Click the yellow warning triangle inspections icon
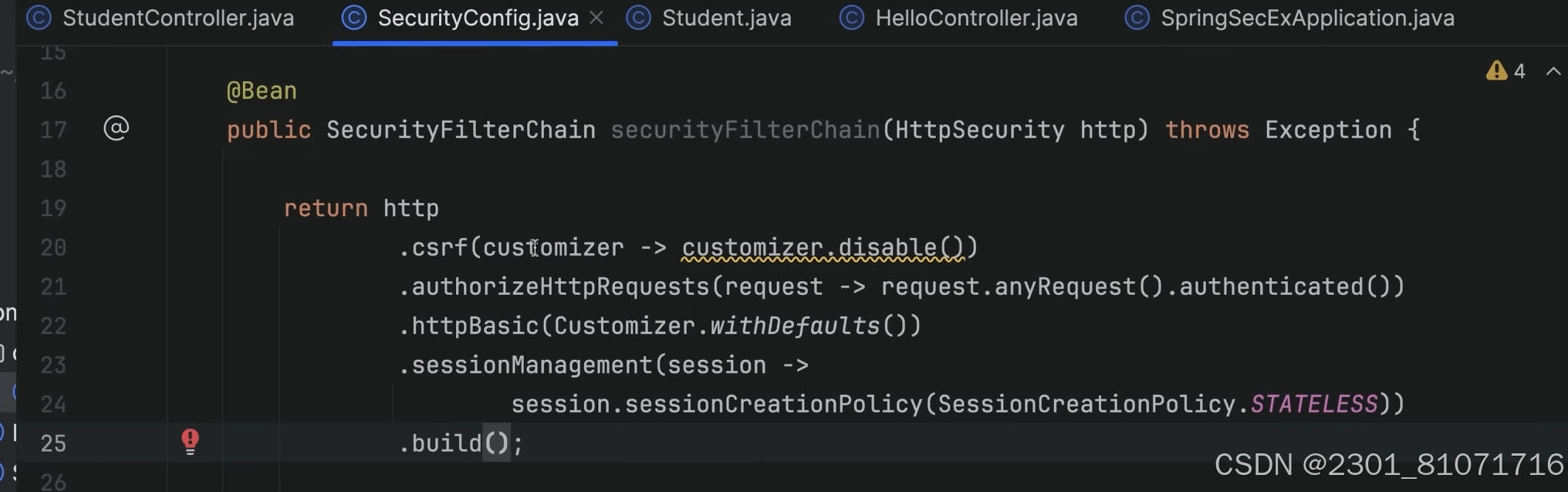Screen dimensions: 1568x492 (x=1497, y=70)
